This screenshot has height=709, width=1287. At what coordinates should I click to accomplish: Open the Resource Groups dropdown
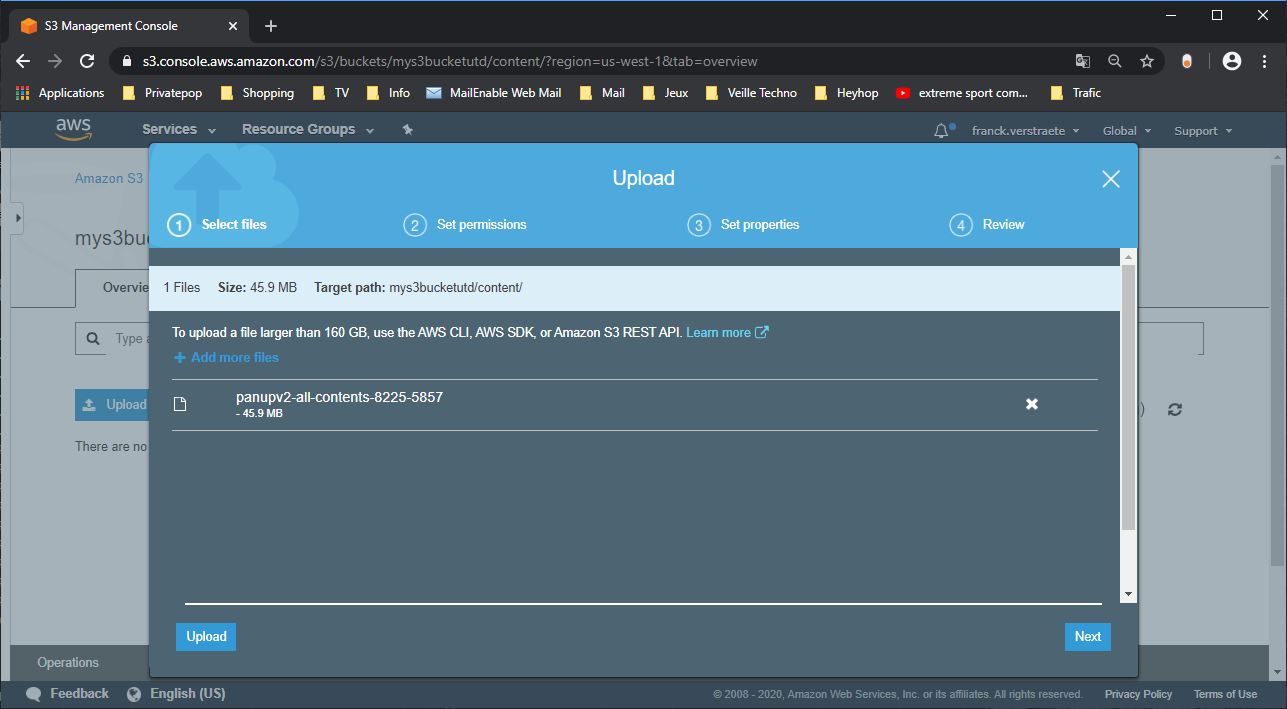pyautogui.click(x=308, y=130)
